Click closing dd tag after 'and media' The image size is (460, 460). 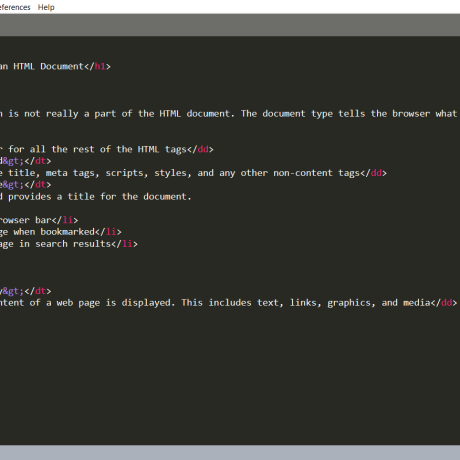pos(444,303)
